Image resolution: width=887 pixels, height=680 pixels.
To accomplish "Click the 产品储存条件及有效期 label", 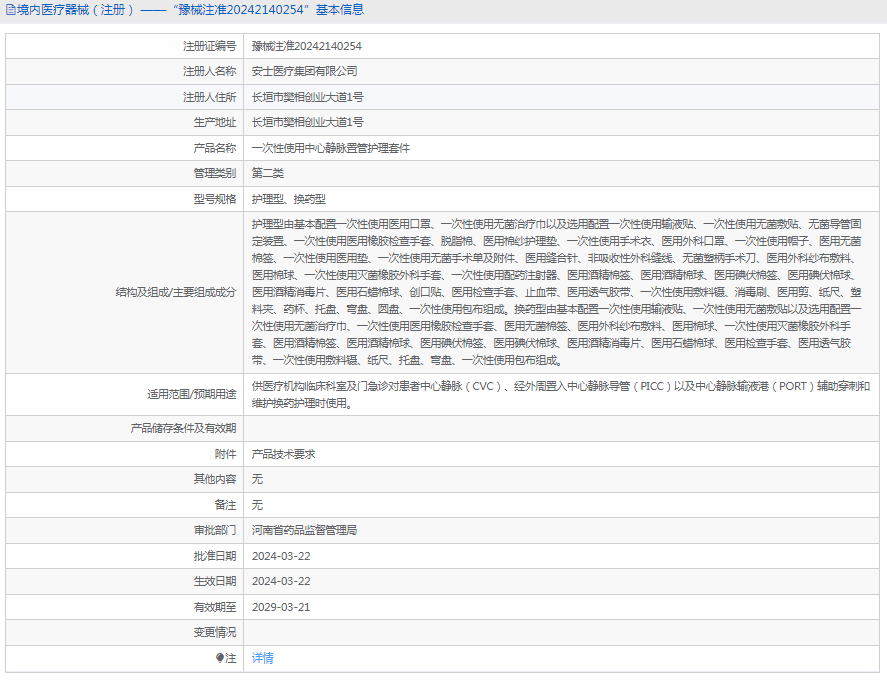I will coord(183,428).
